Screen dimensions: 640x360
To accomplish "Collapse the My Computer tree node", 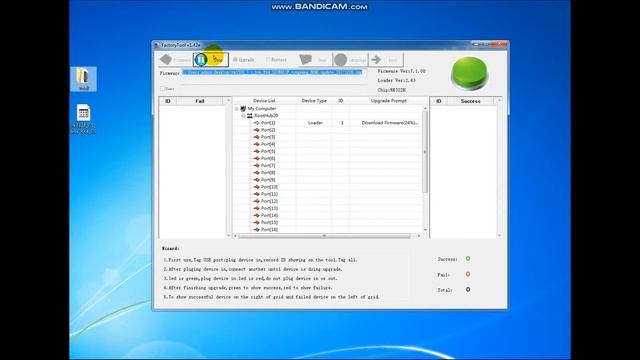I will 236,109.
